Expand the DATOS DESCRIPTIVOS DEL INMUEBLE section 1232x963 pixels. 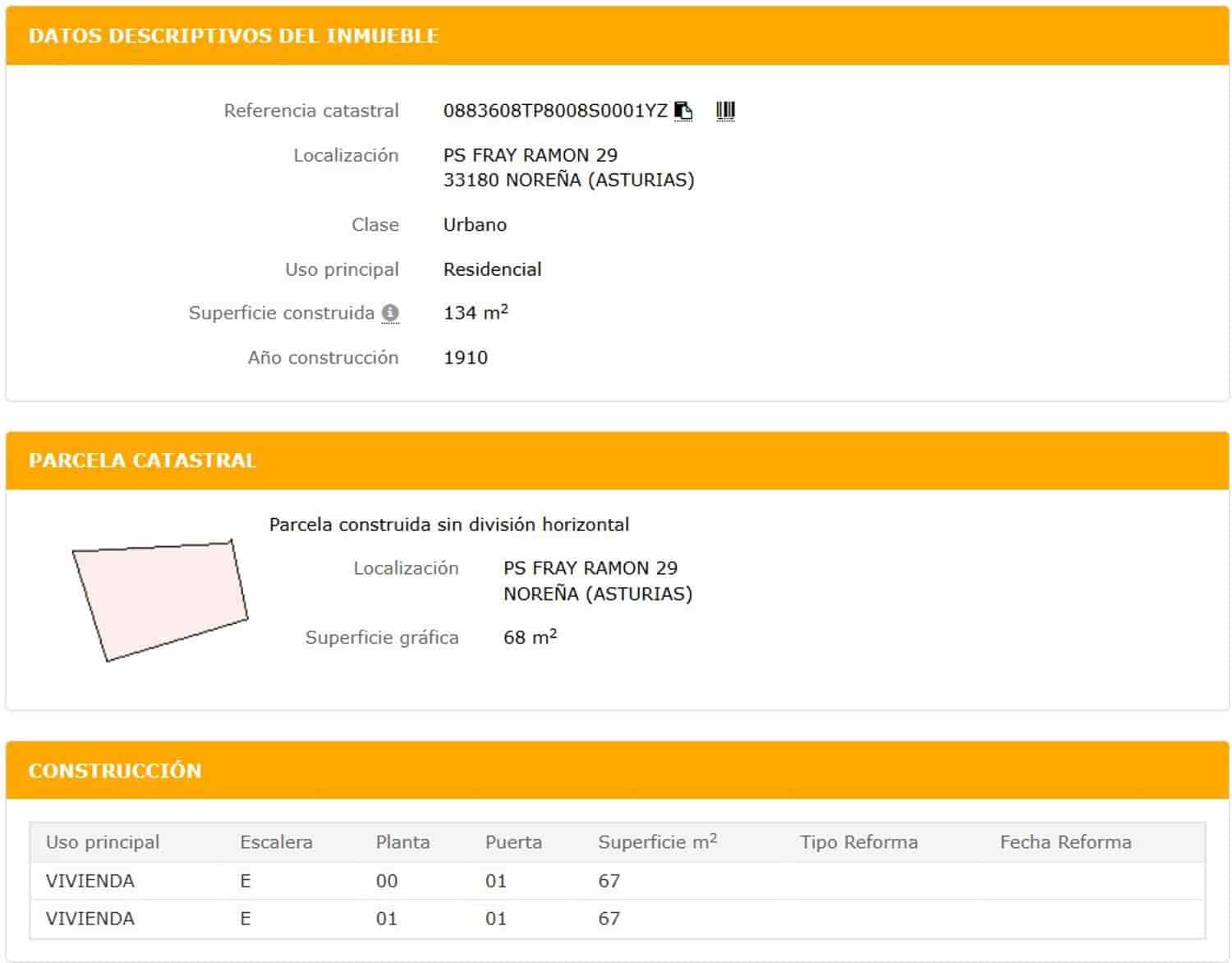click(x=234, y=36)
